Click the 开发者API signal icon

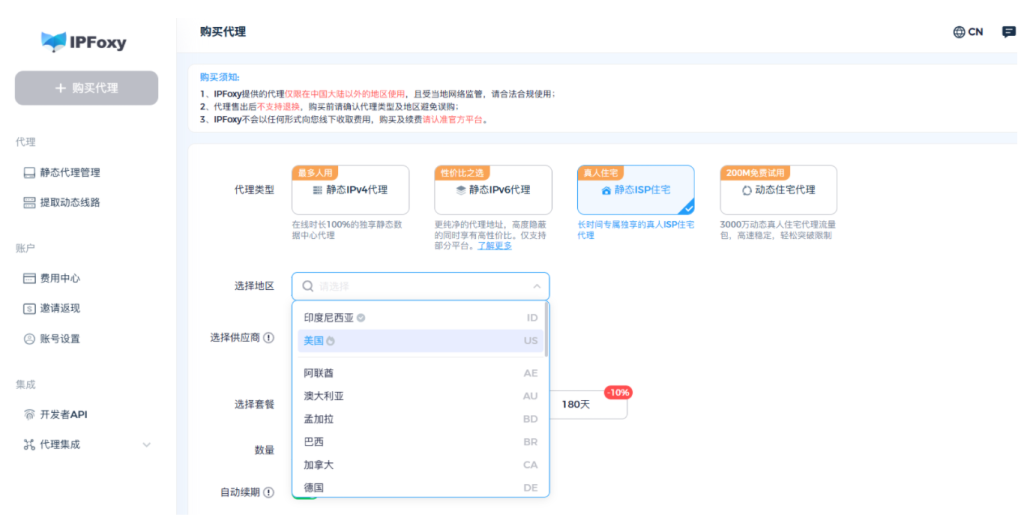tap(29, 414)
